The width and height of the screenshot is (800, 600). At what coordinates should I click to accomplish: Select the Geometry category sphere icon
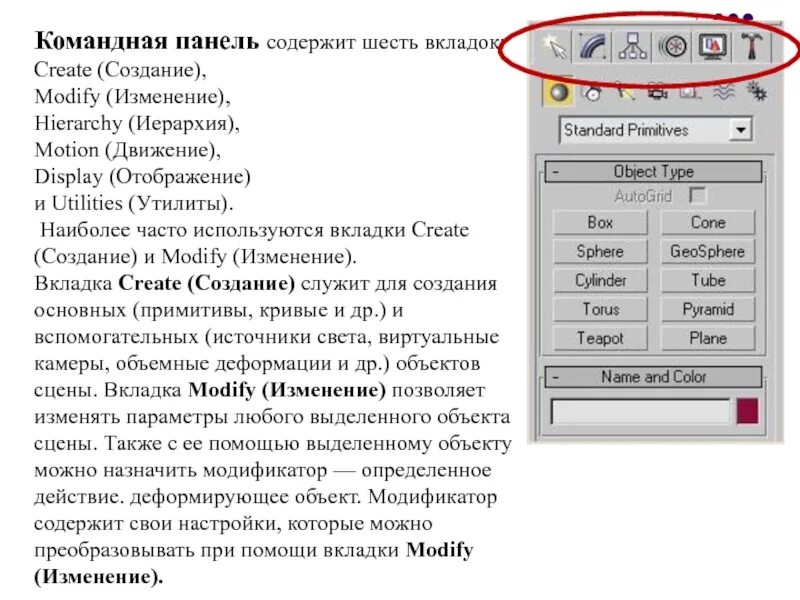[558, 92]
